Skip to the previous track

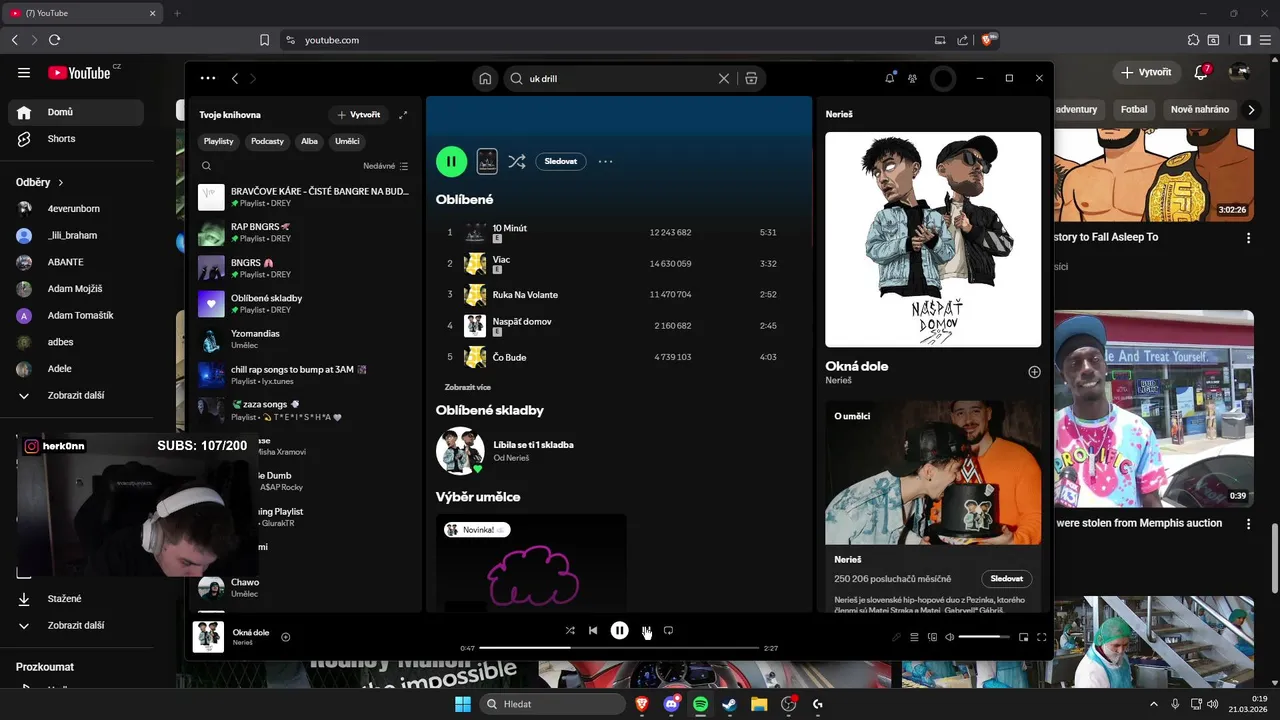tap(593, 630)
